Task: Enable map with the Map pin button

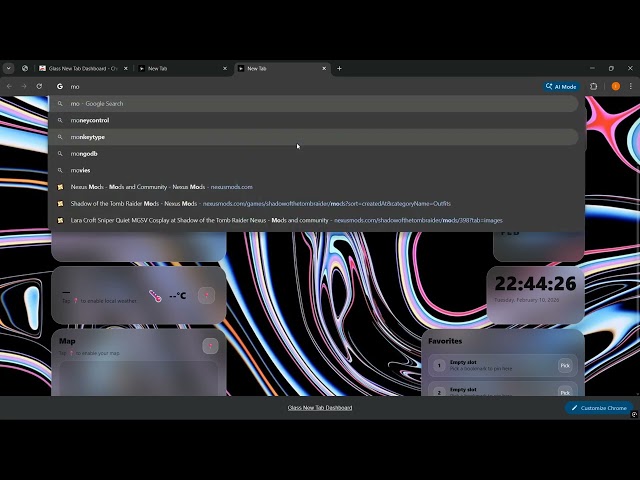Action: coord(210,346)
